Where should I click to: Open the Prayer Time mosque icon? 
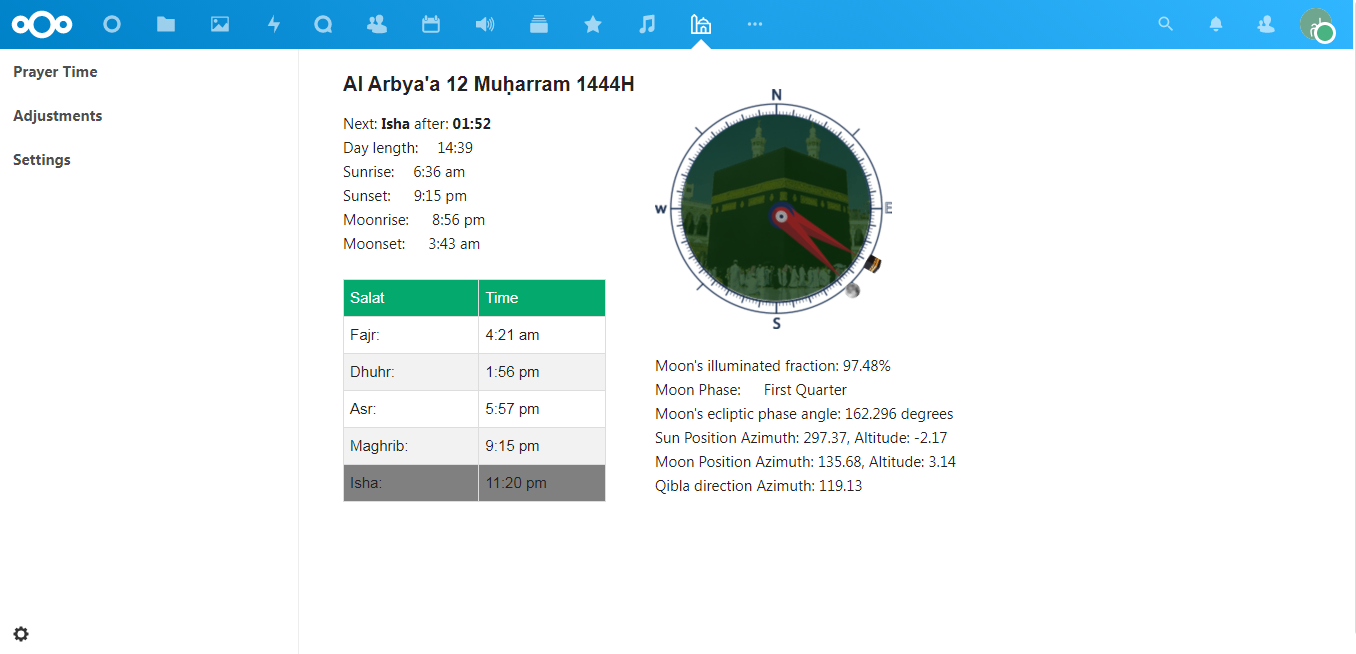pos(701,24)
